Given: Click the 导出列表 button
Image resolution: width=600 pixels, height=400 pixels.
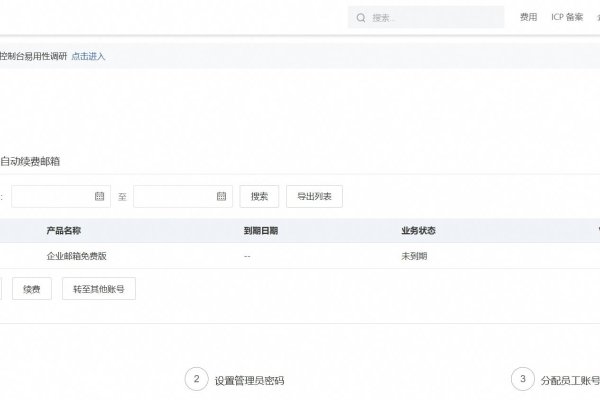Looking at the screenshot, I should 314,196.
